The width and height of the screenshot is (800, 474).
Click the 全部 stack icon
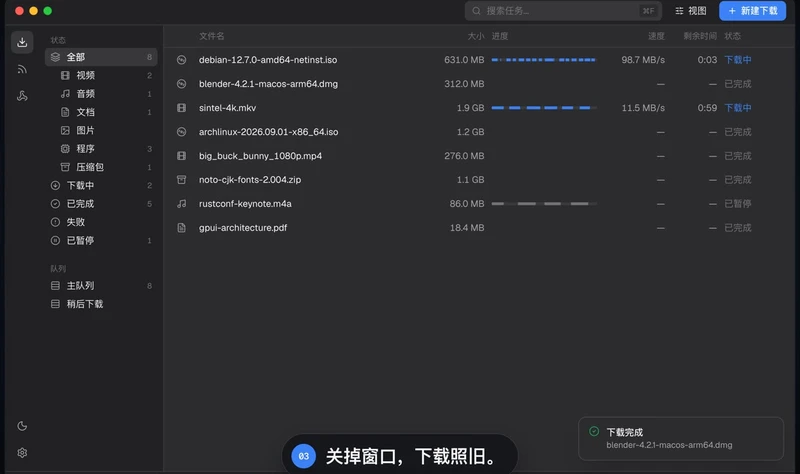pos(56,57)
